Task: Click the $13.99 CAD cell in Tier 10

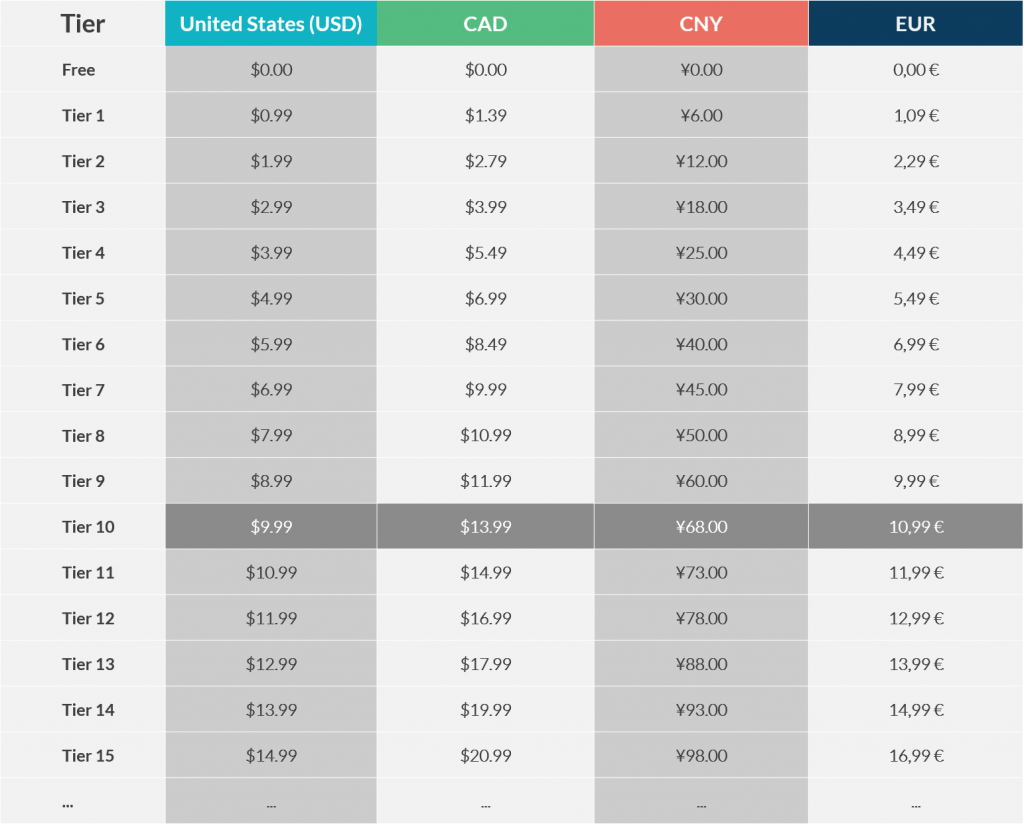Action: click(485, 526)
